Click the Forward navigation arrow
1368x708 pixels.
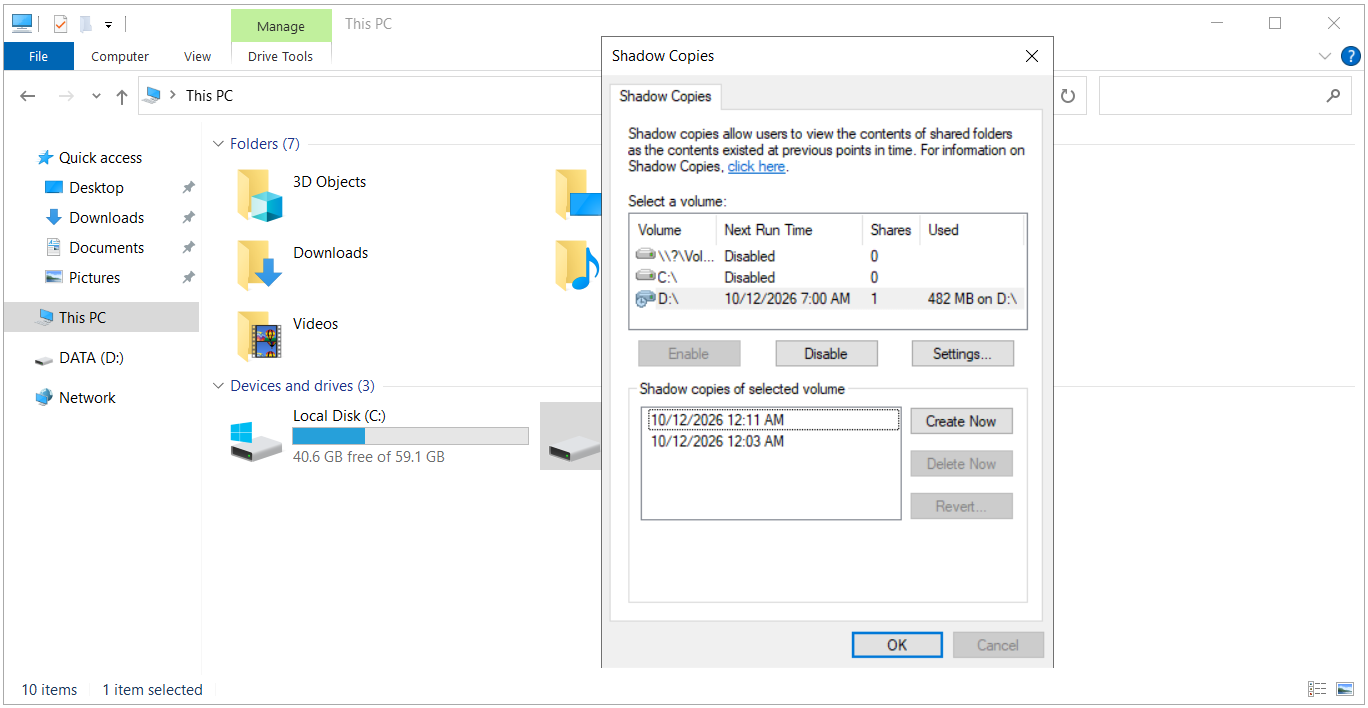tap(66, 96)
